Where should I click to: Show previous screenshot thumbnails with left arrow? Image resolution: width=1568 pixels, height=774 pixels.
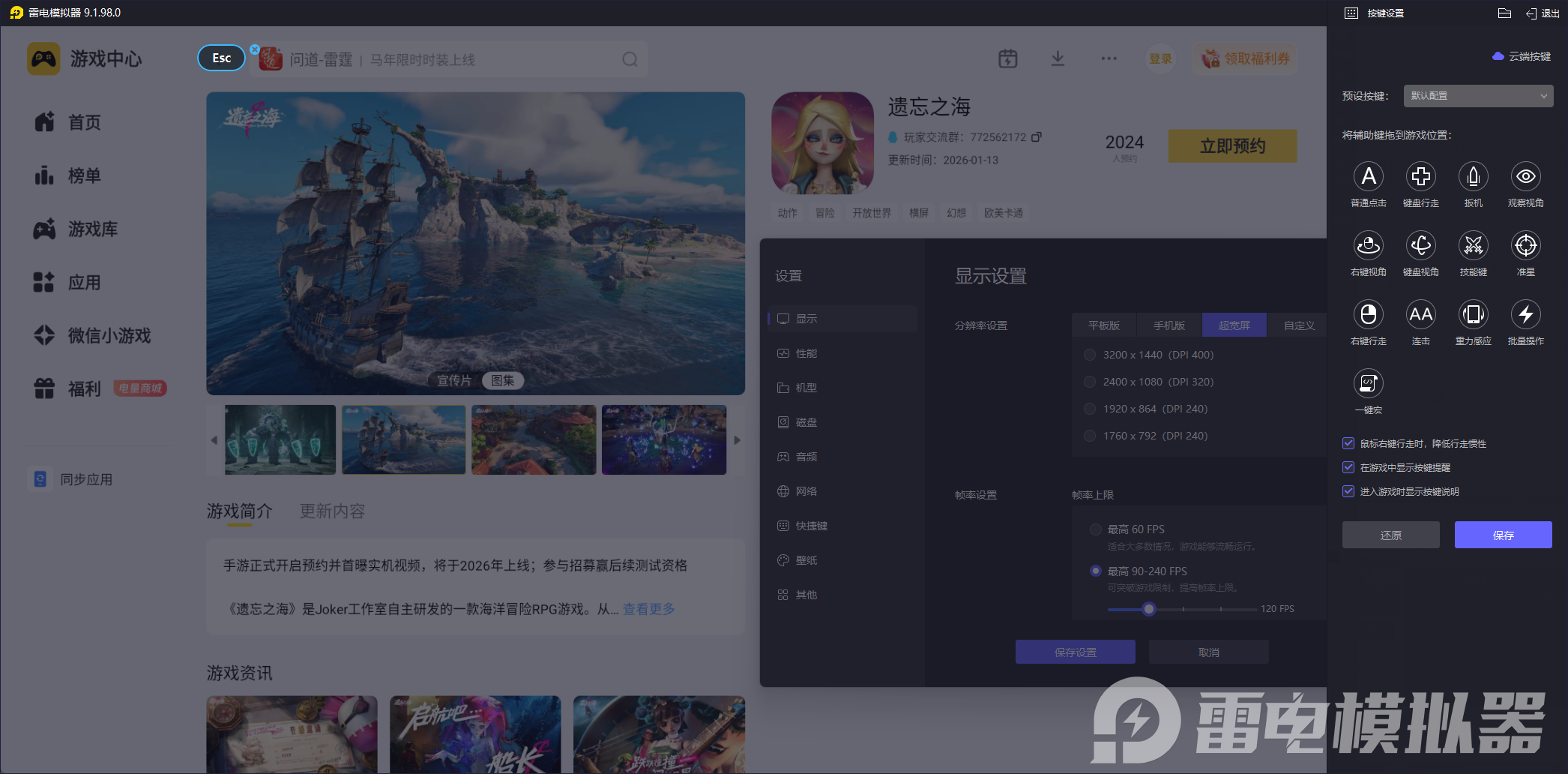[214, 440]
